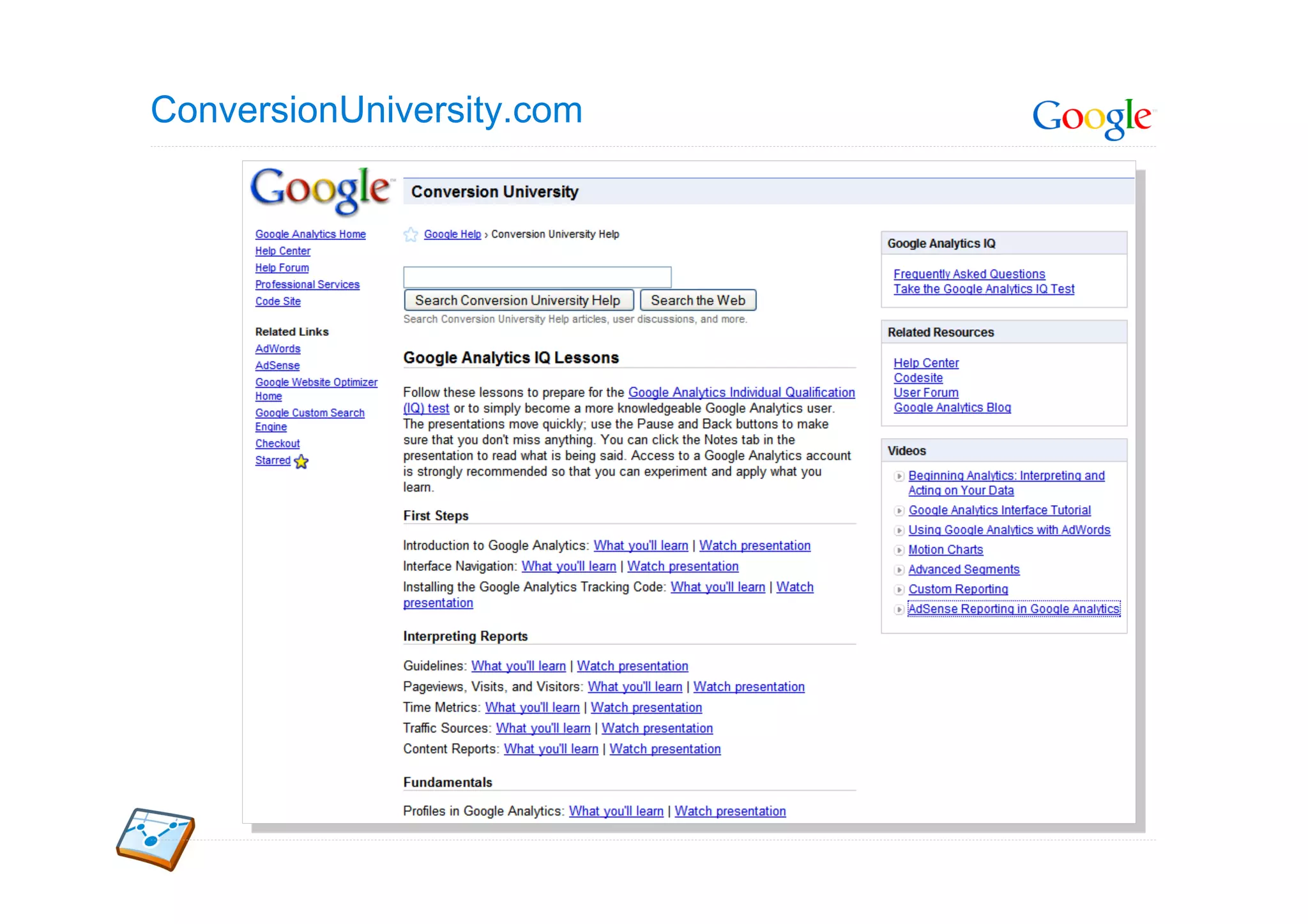Click What you'll learn for Guidelines
Viewport: 1308px width, 924px height.
coord(519,666)
